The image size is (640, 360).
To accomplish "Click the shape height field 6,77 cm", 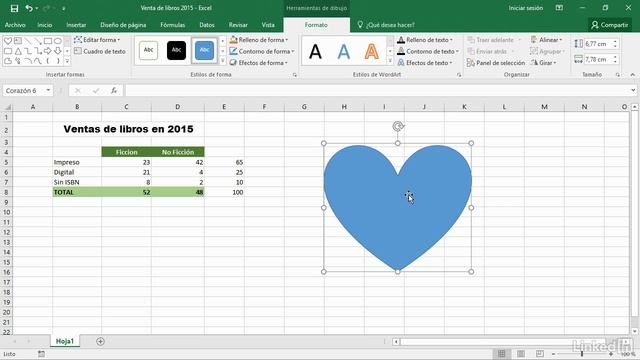I will point(597,44).
